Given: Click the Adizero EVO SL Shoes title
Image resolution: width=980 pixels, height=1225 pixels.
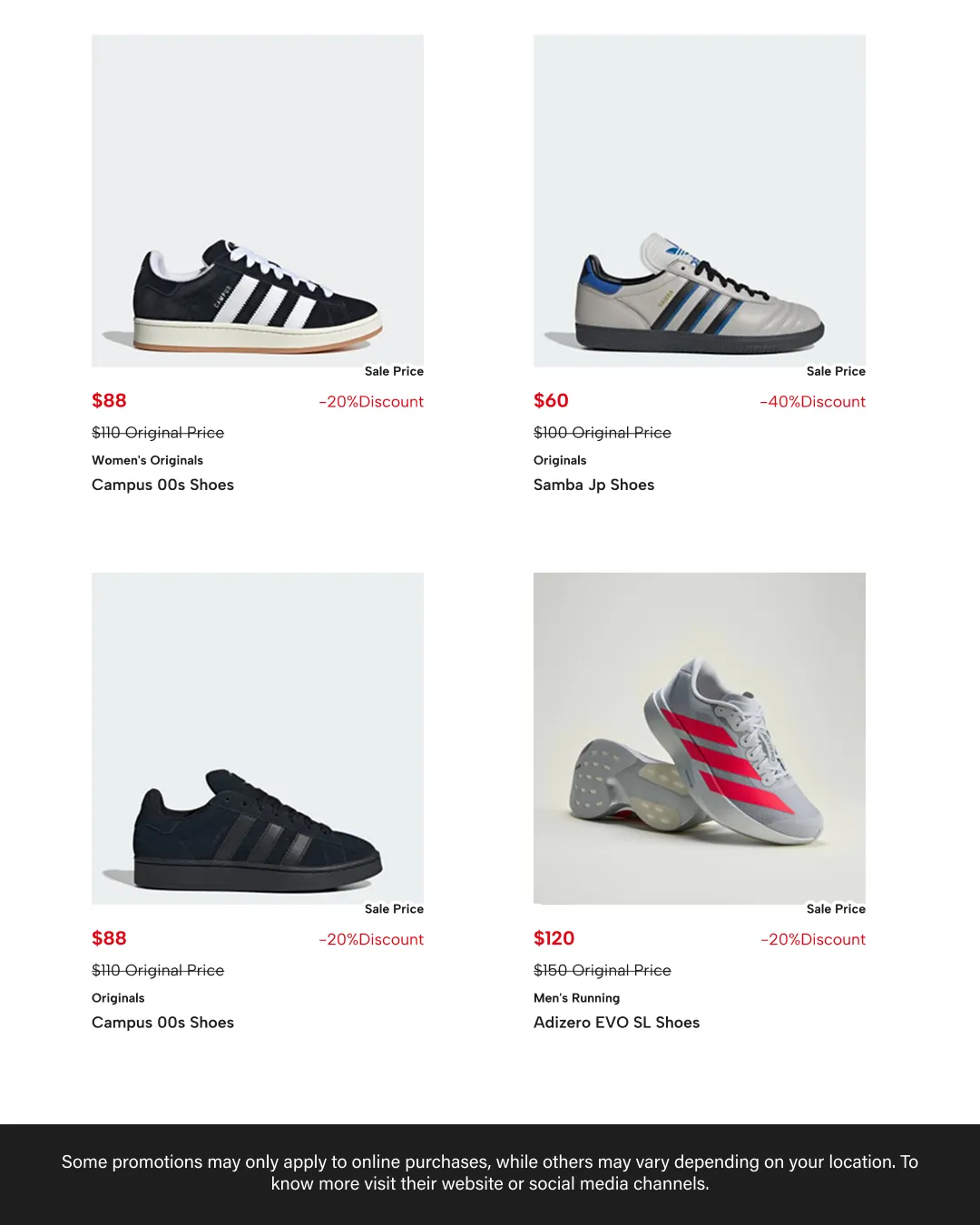Looking at the screenshot, I should [616, 1023].
